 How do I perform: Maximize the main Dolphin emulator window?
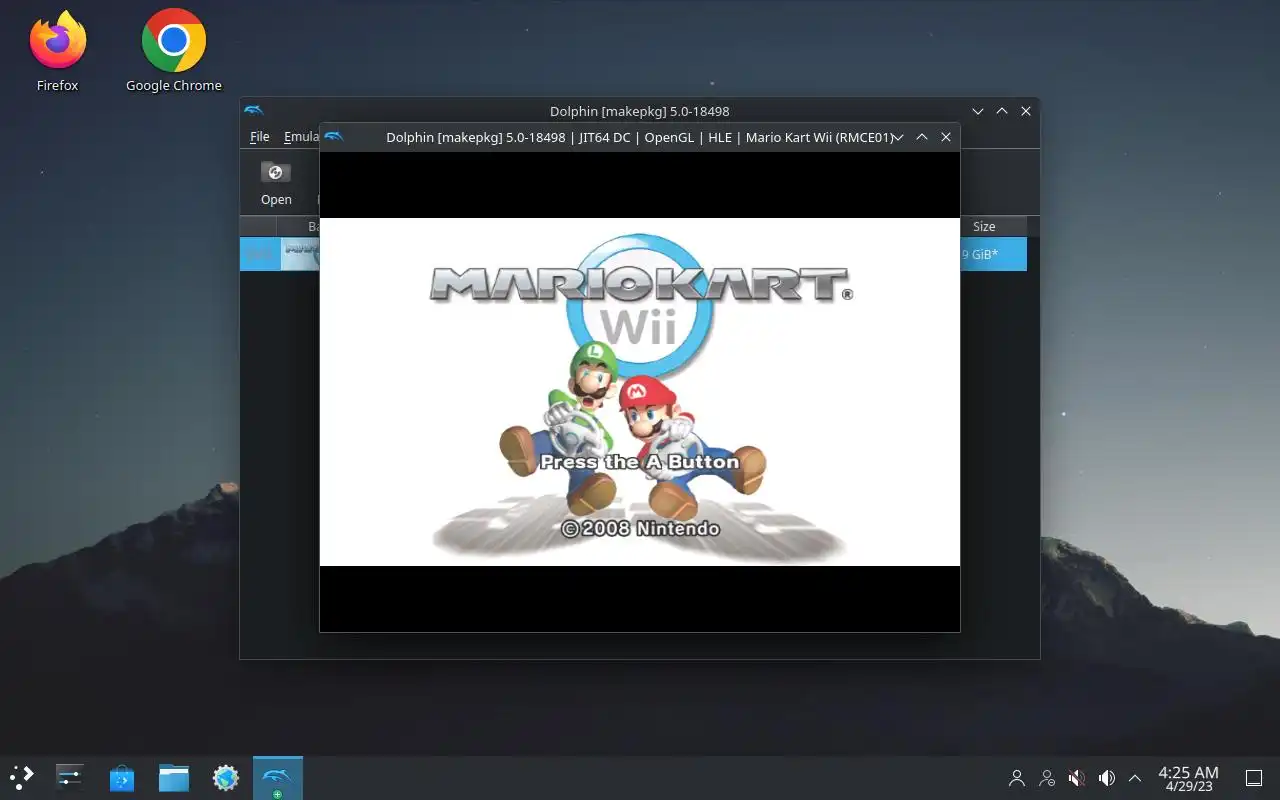point(1002,111)
